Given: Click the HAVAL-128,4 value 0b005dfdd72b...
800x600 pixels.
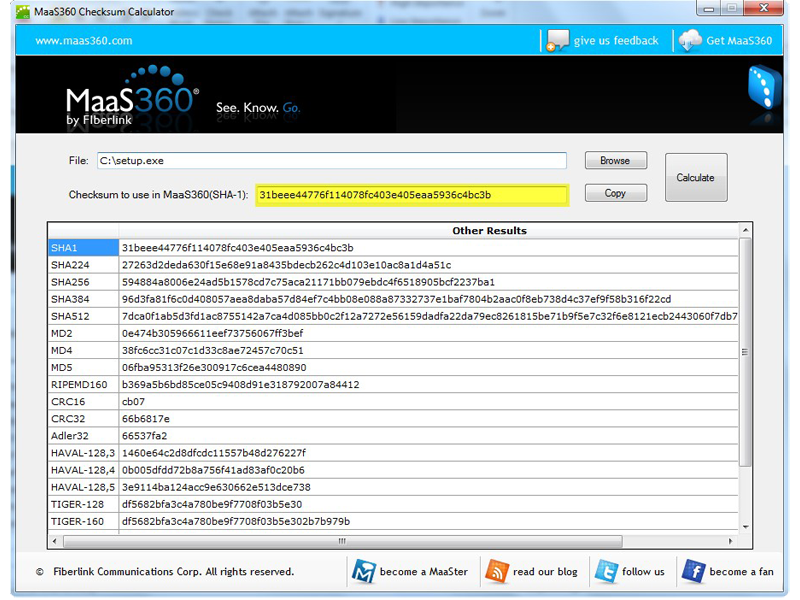Looking at the screenshot, I should [x=213, y=470].
